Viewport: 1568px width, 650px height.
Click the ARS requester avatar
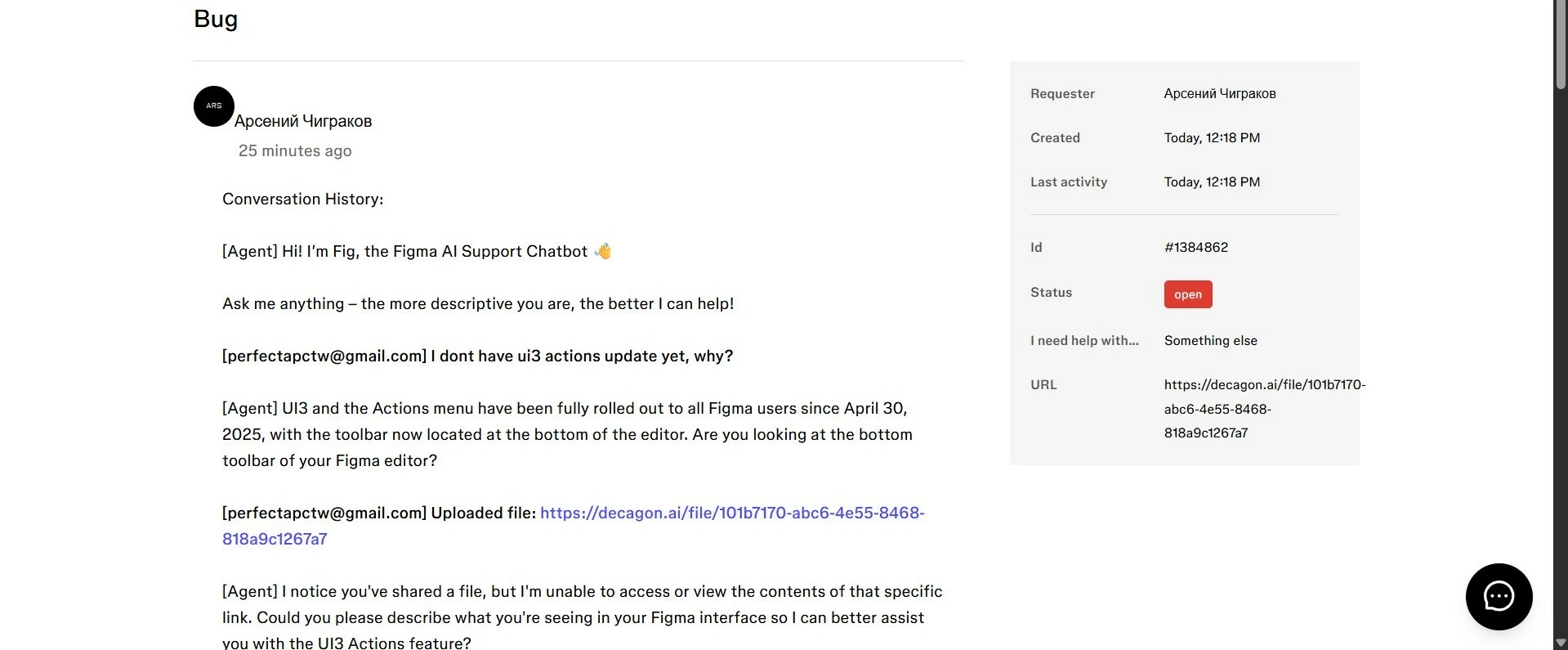coord(214,106)
